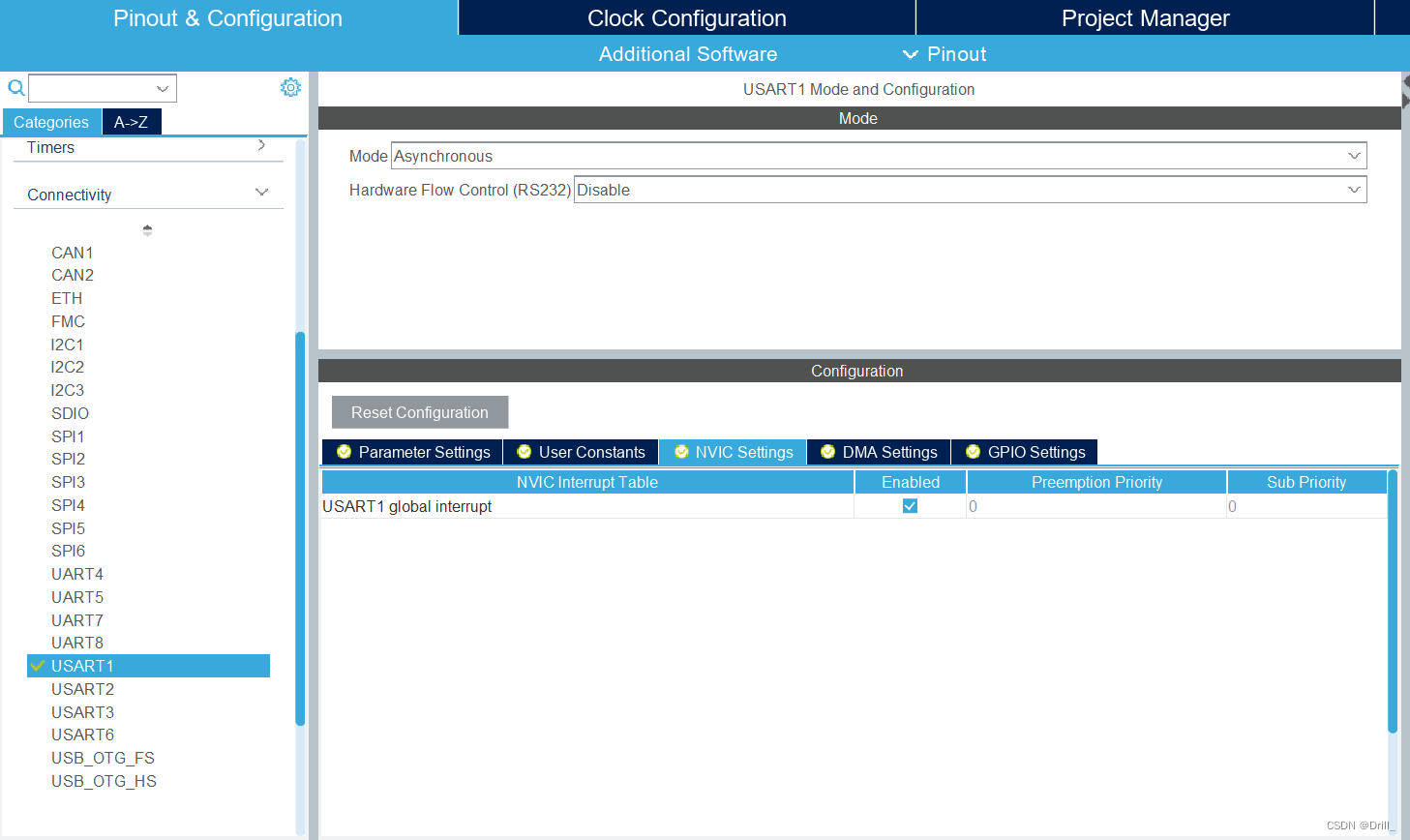Select CAN1 in the peripheral list

73,253
